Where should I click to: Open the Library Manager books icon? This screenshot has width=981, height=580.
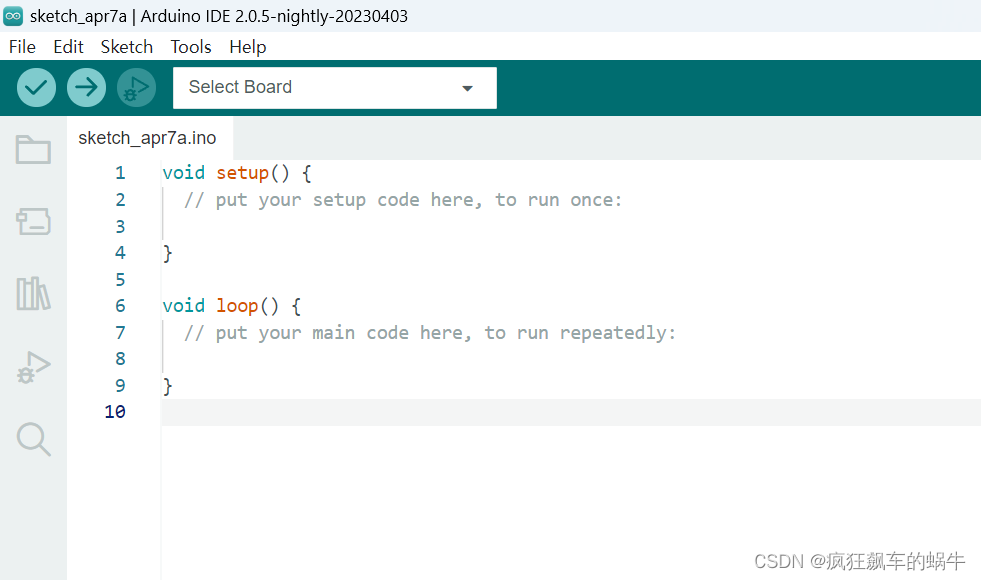[33, 293]
